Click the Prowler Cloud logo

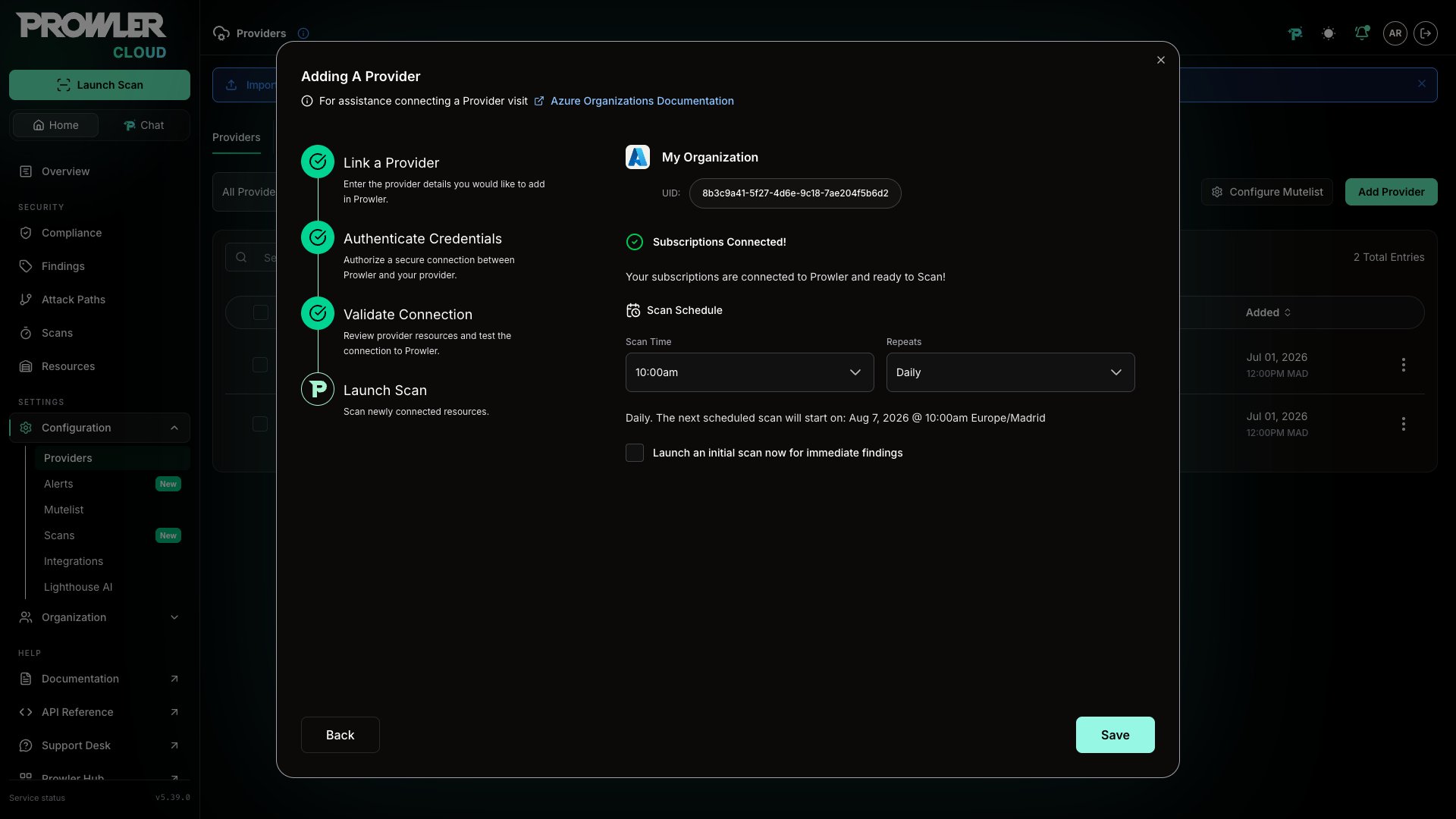click(91, 36)
